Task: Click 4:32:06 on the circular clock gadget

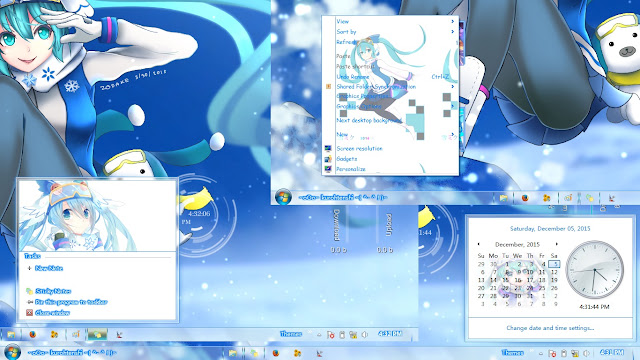Action: click(x=199, y=213)
